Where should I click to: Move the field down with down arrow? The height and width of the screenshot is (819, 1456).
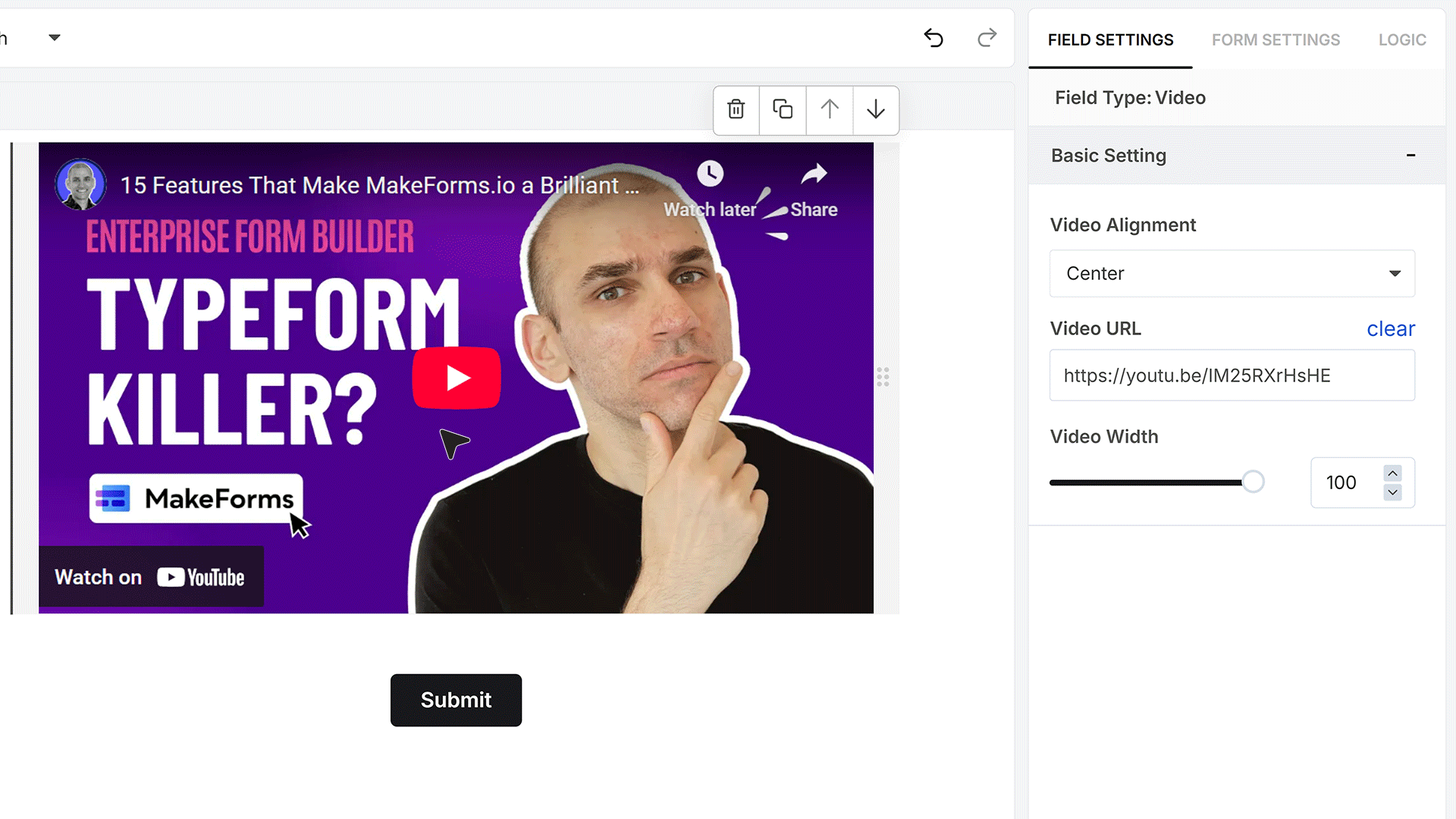(x=876, y=110)
